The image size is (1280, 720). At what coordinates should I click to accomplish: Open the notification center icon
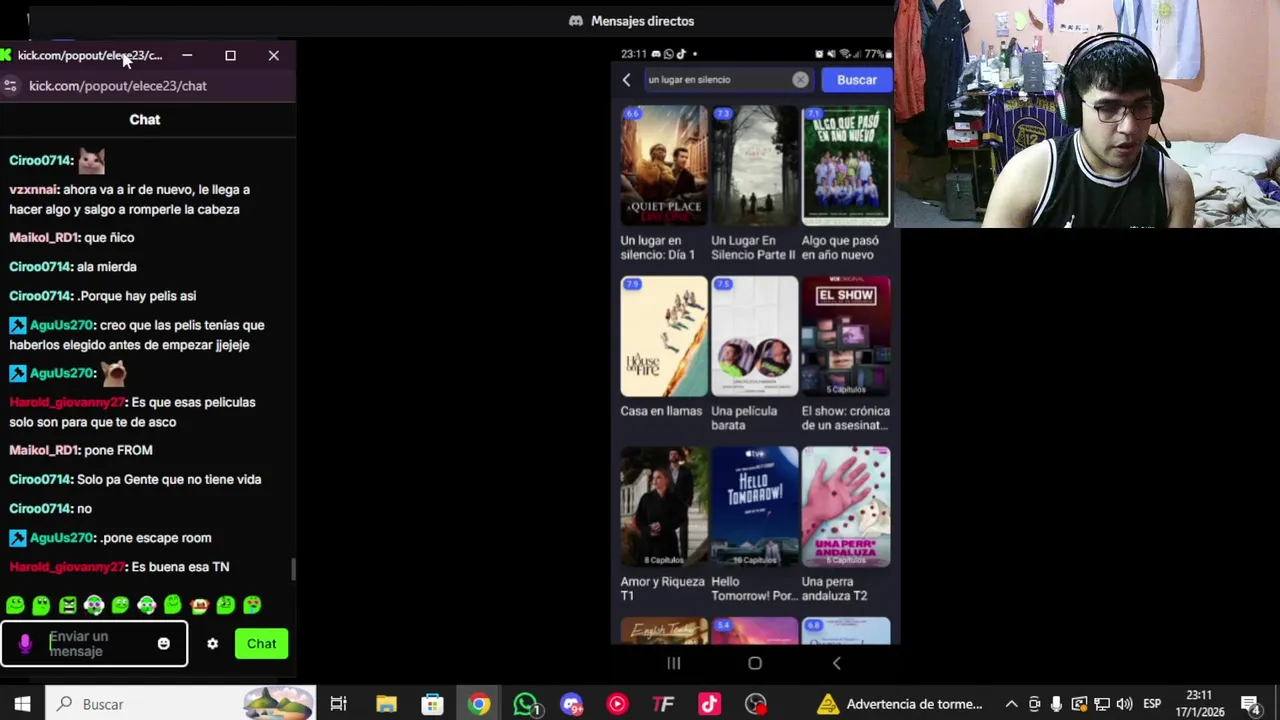pyautogui.click(x=1250, y=704)
